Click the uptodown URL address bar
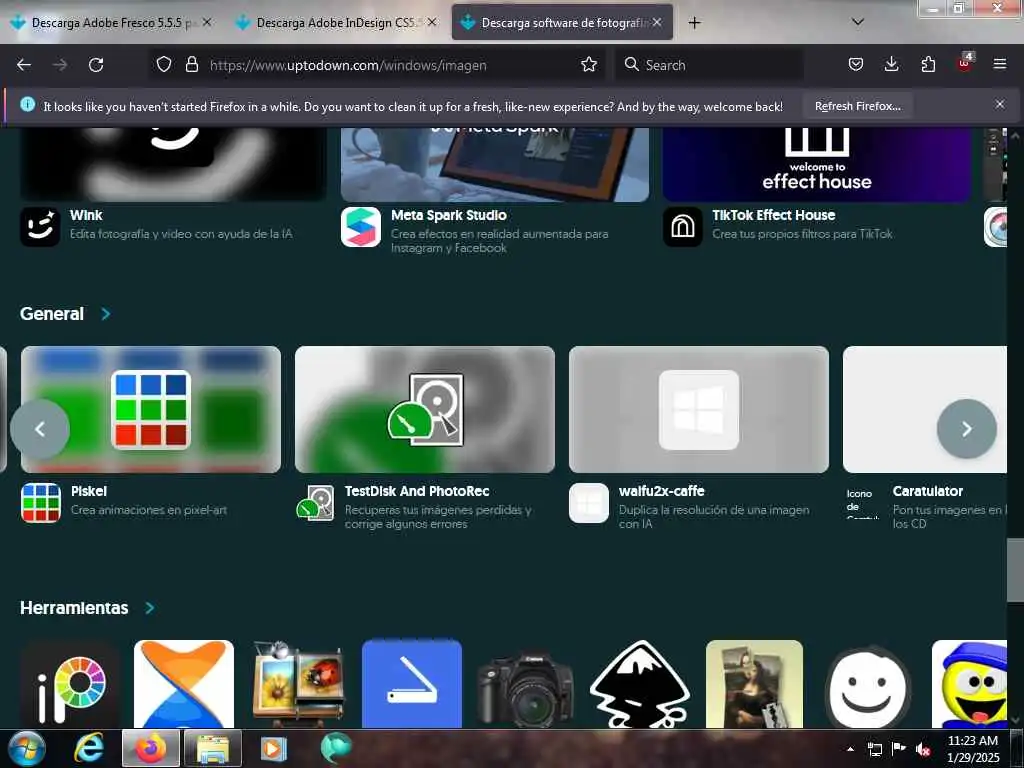The height and width of the screenshot is (768, 1024). 376,65
